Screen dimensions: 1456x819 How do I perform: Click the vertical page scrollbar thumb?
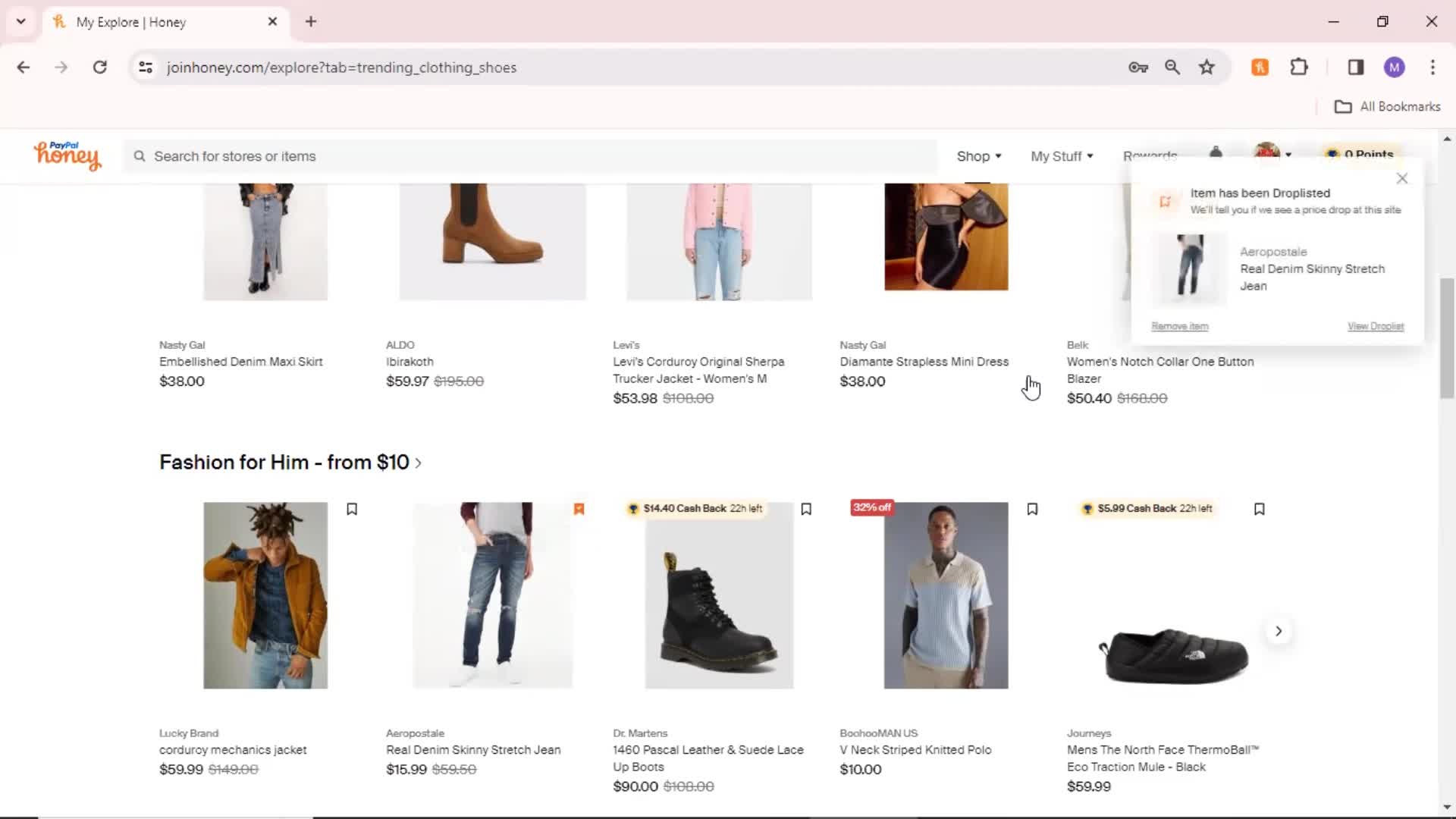coord(1447,338)
